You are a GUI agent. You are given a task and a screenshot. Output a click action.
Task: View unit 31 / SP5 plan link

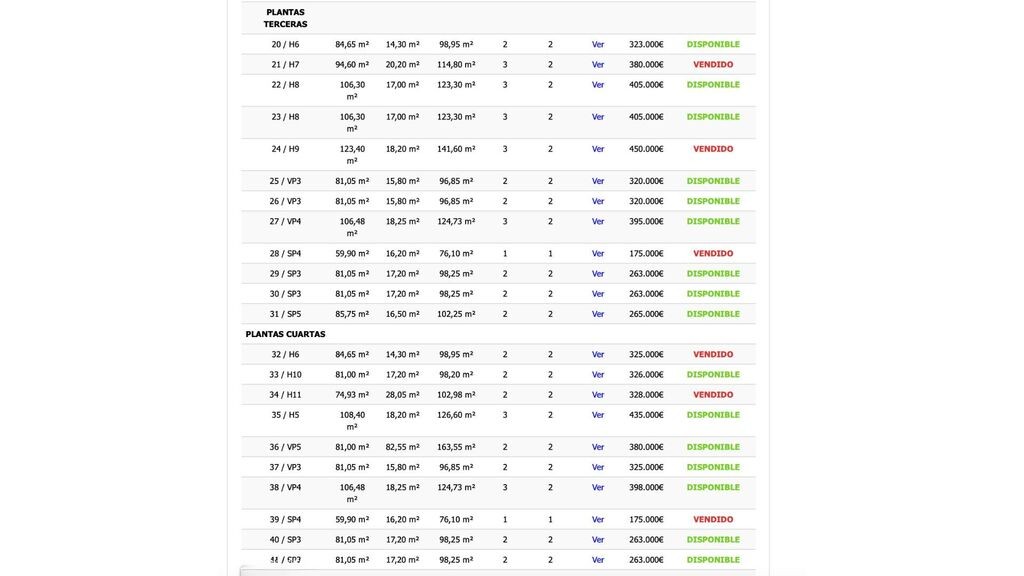598,314
